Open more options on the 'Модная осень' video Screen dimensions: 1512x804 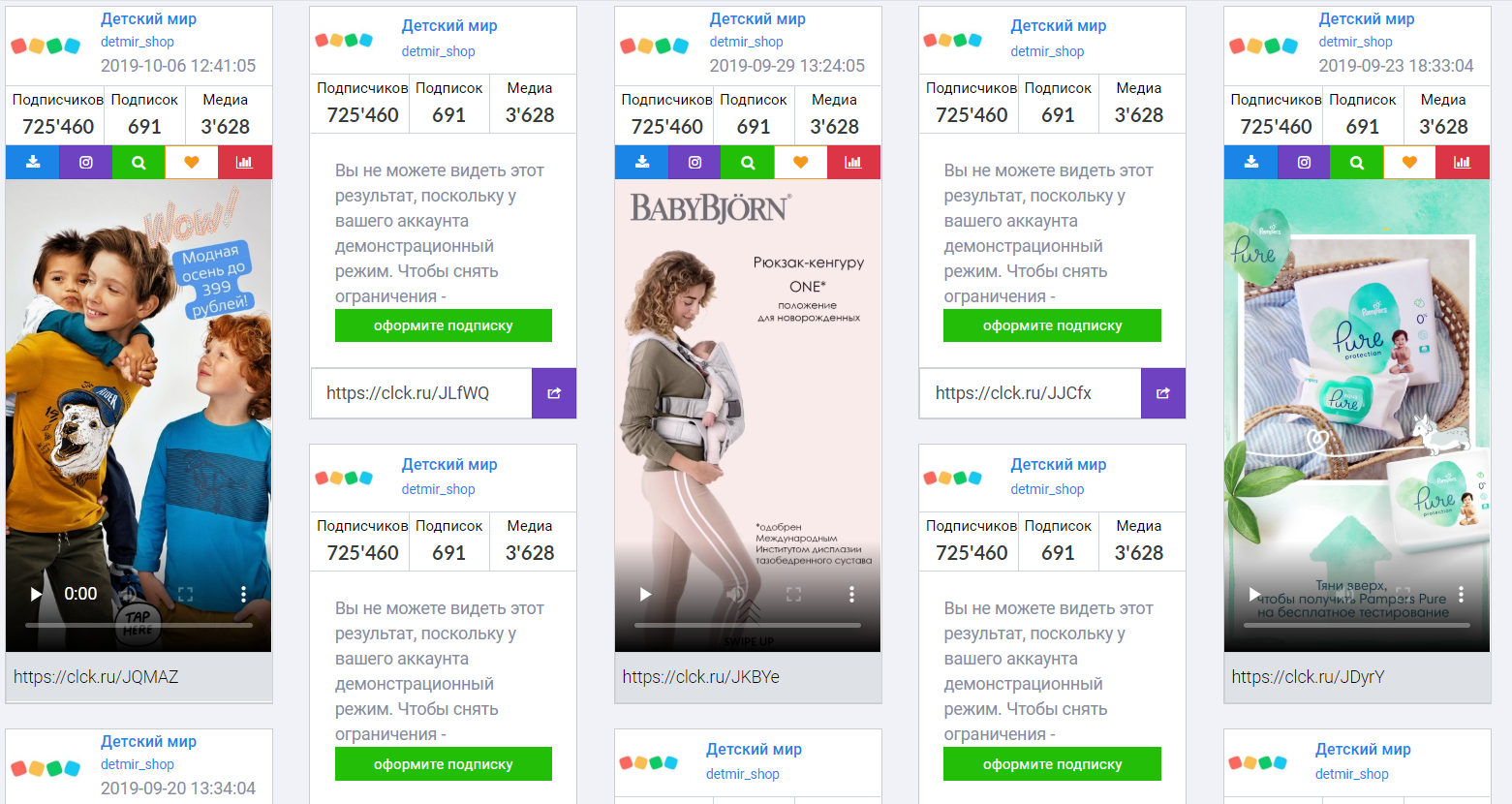[243, 594]
